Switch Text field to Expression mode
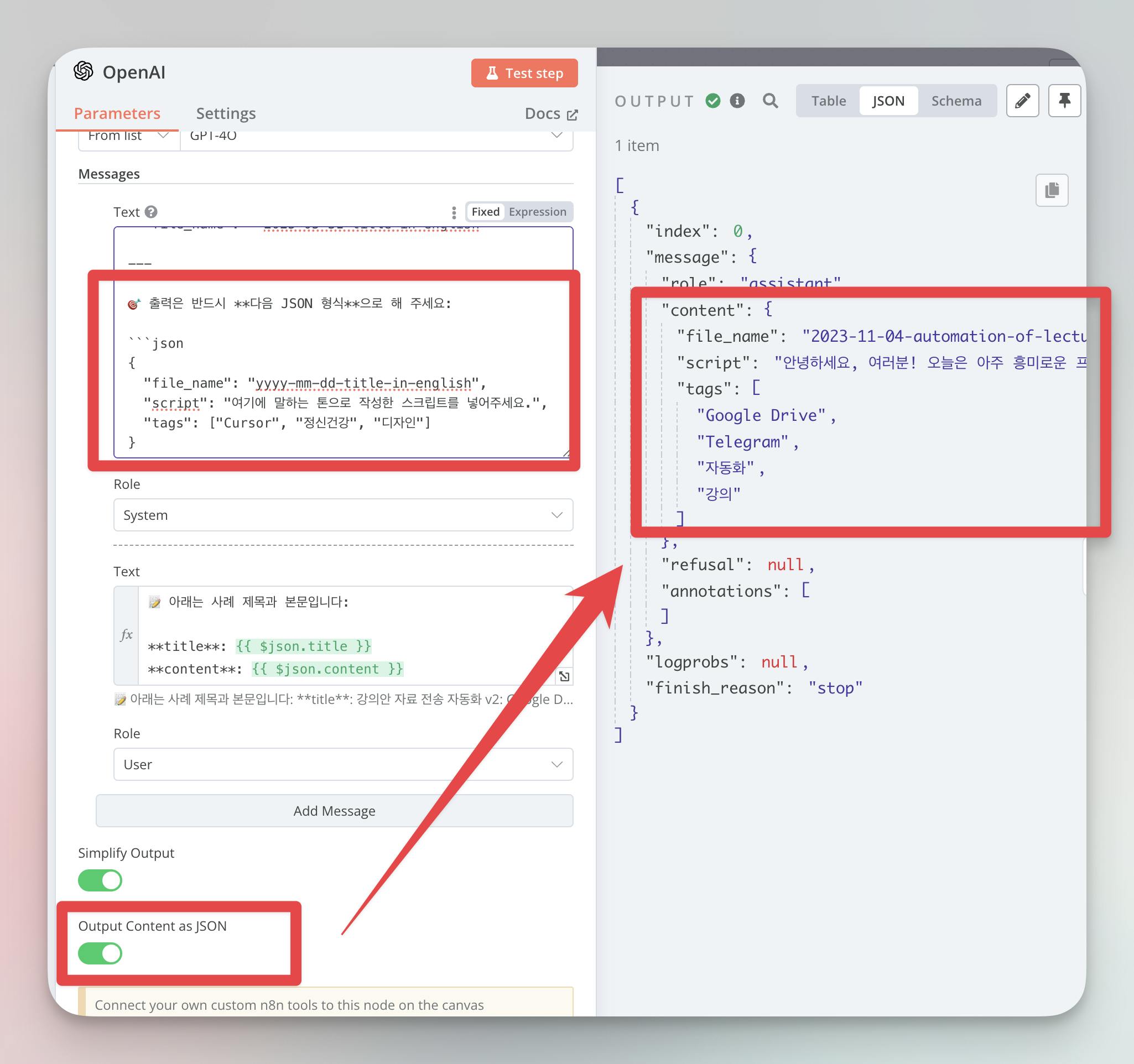 [537, 212]
